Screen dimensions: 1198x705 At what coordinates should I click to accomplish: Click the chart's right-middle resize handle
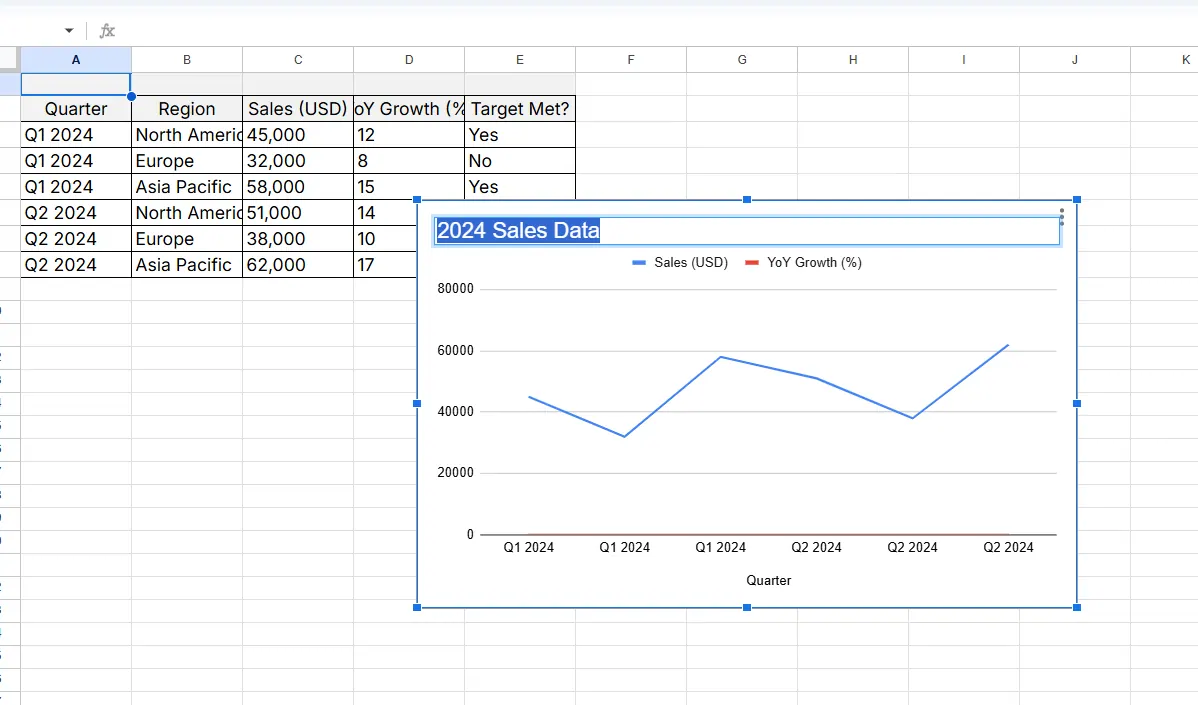point(1077,403)
